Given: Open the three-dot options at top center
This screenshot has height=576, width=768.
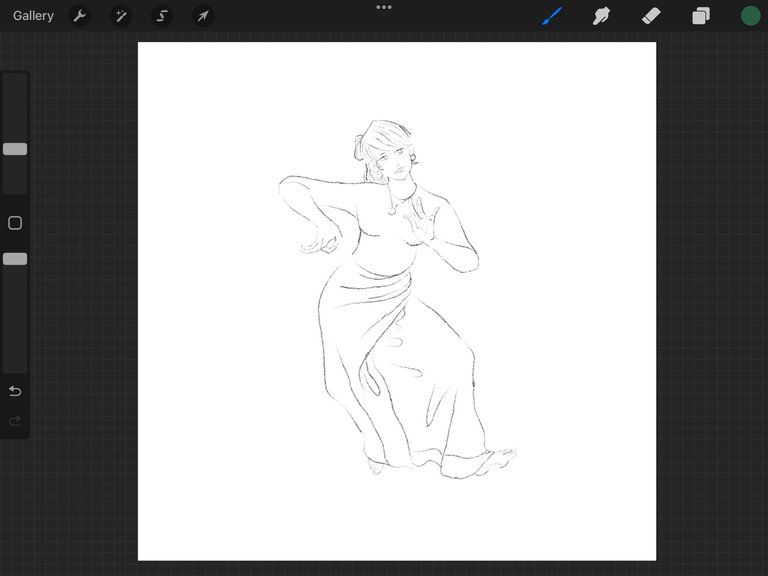Looking at the screenshot, I should pyautogui.click(x=384, y=7).
